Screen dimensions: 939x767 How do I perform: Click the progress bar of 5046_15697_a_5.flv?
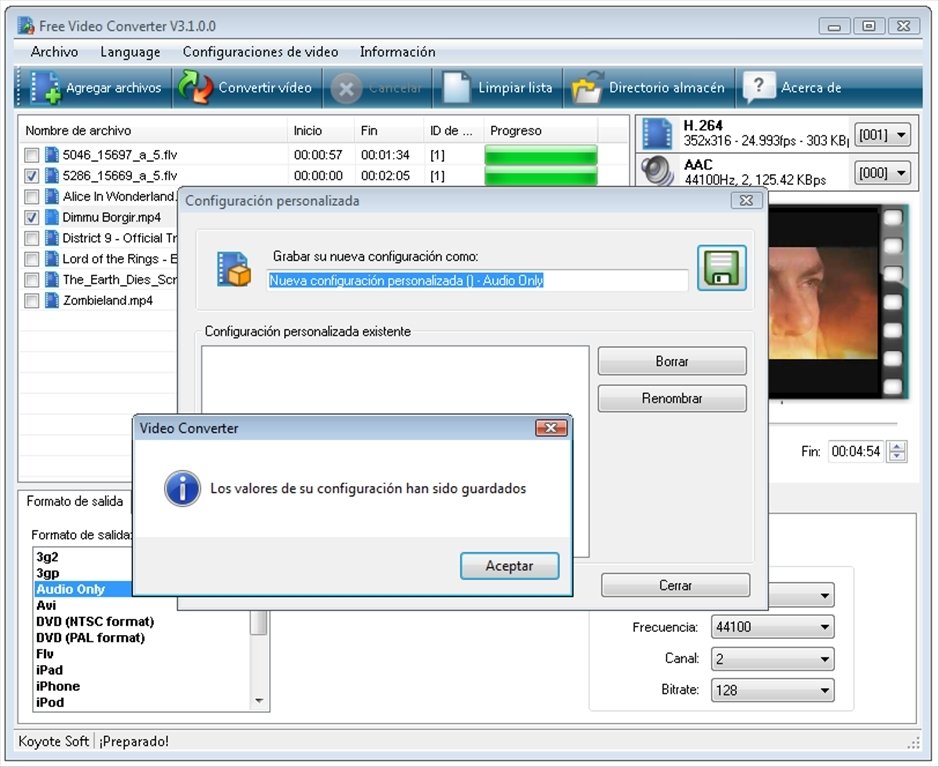[541, 155]
